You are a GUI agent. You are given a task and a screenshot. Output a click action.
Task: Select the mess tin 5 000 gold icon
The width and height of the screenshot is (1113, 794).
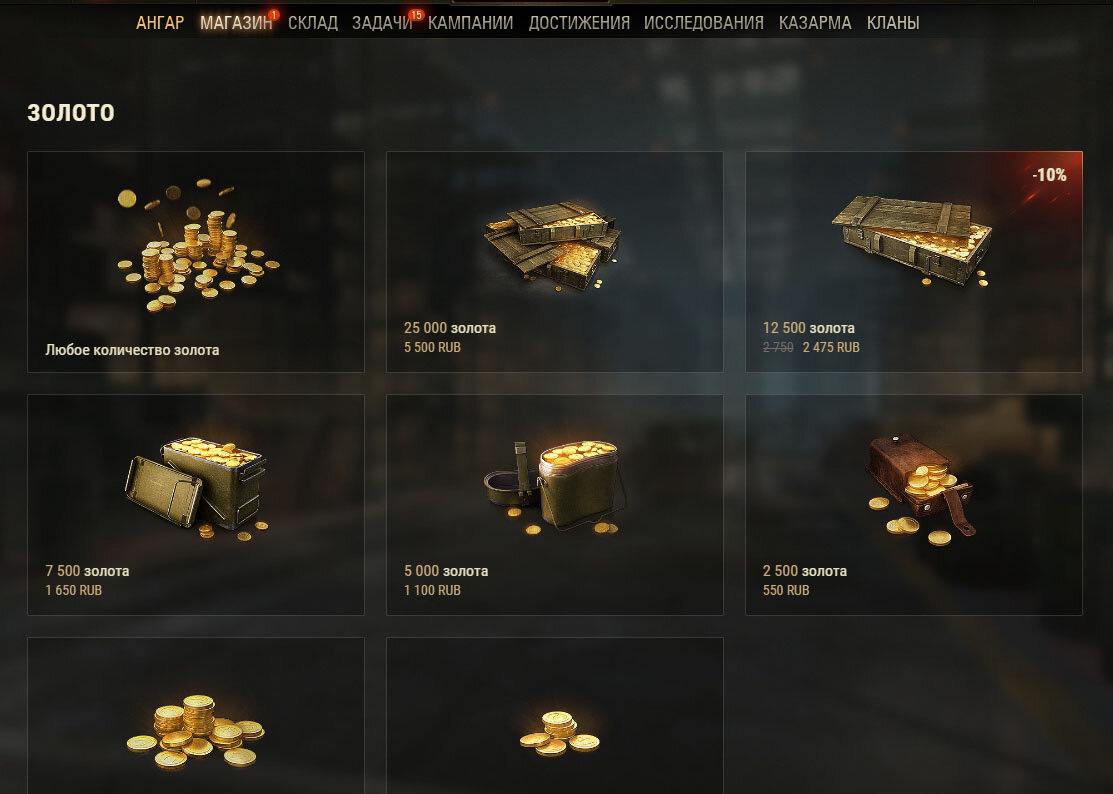coord(555,487)
